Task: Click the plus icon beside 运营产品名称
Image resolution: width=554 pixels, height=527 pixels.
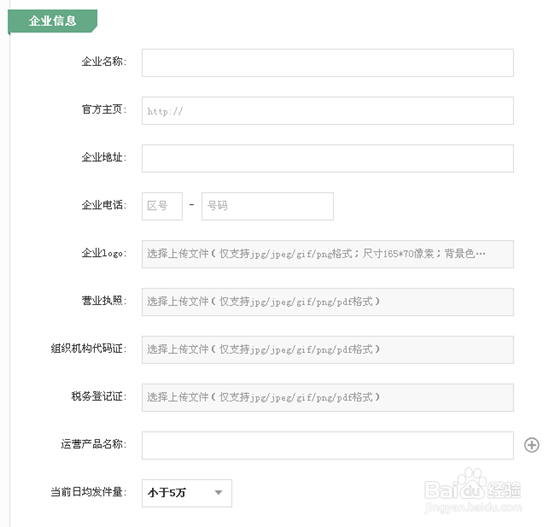Action: (x=531, y=445)
